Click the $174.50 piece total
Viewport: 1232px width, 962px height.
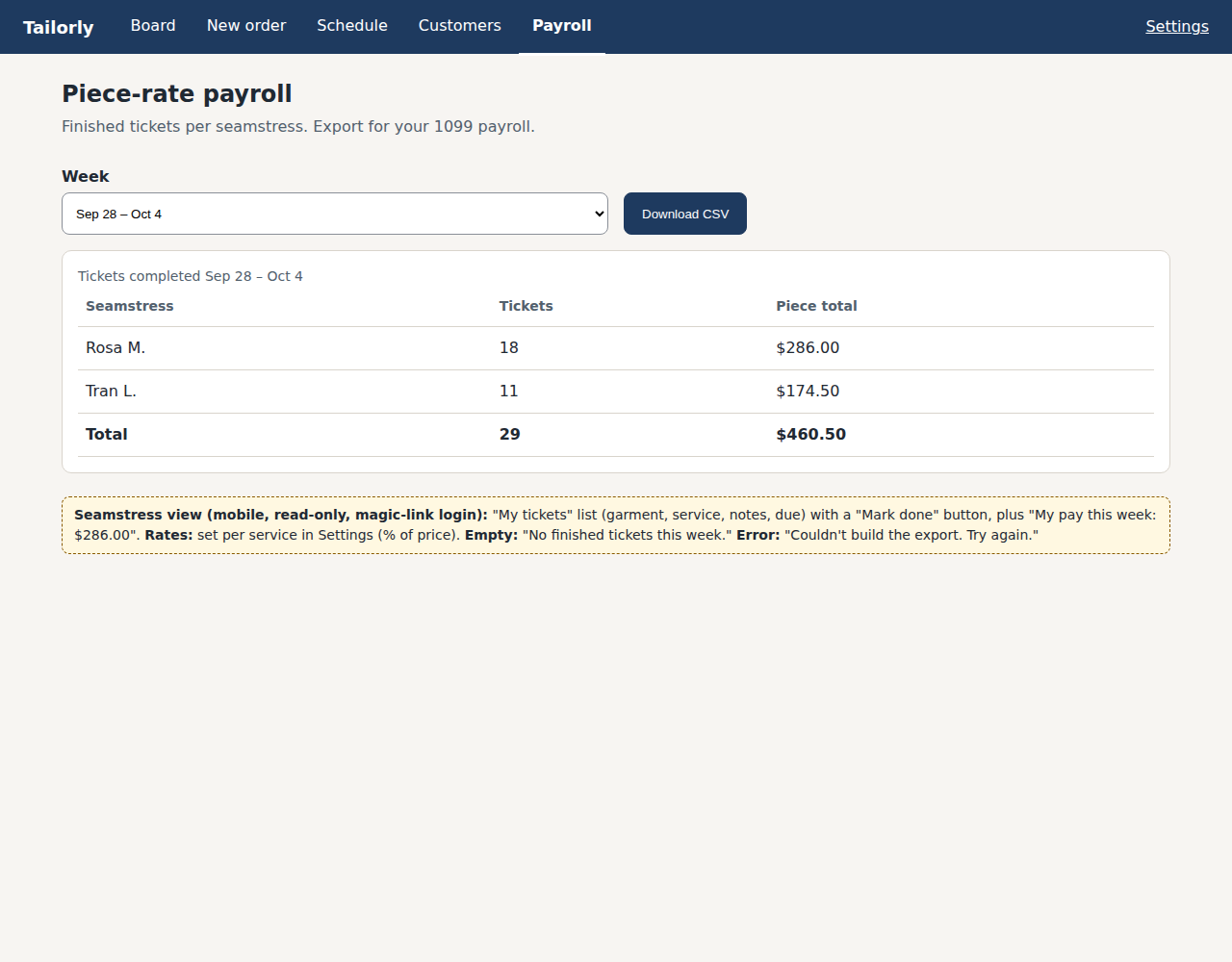808,392
